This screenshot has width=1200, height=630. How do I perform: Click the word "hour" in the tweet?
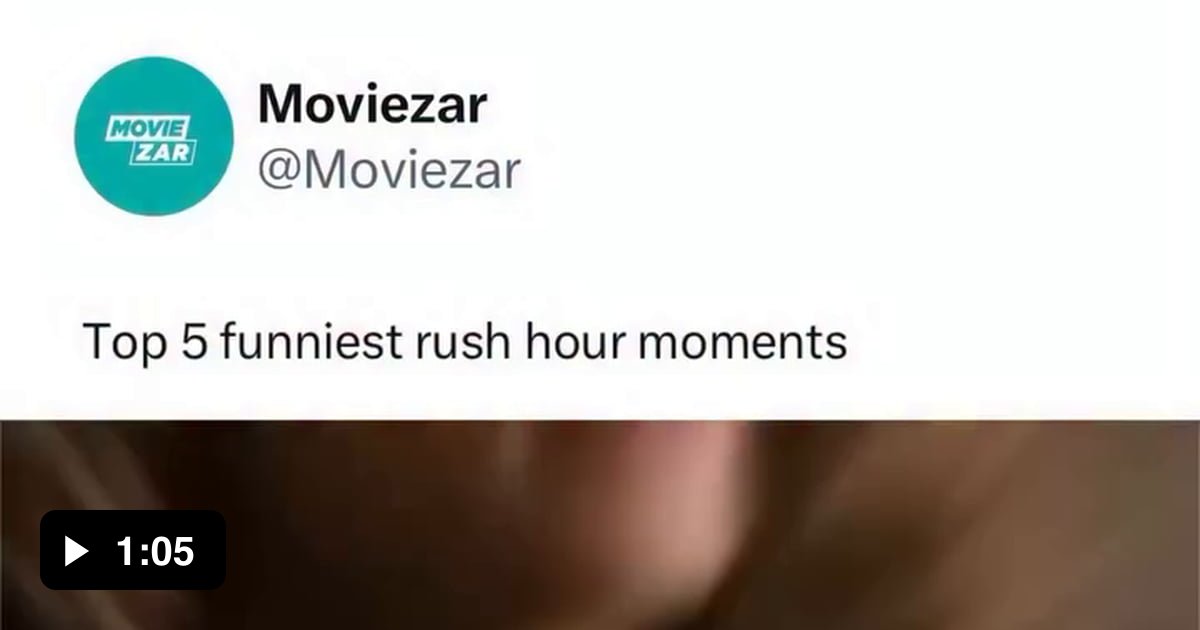(x=570, y=343)
